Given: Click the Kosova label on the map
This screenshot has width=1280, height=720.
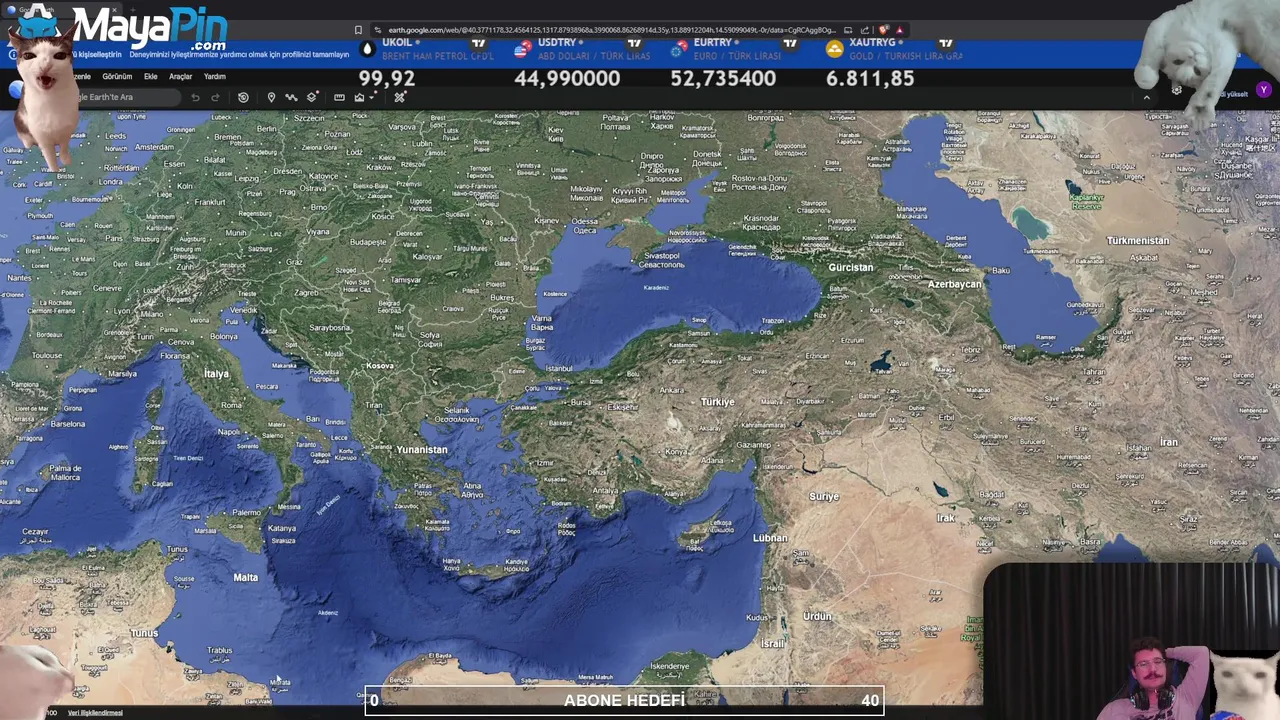Looking at the screenshot, I should point(380,366).
